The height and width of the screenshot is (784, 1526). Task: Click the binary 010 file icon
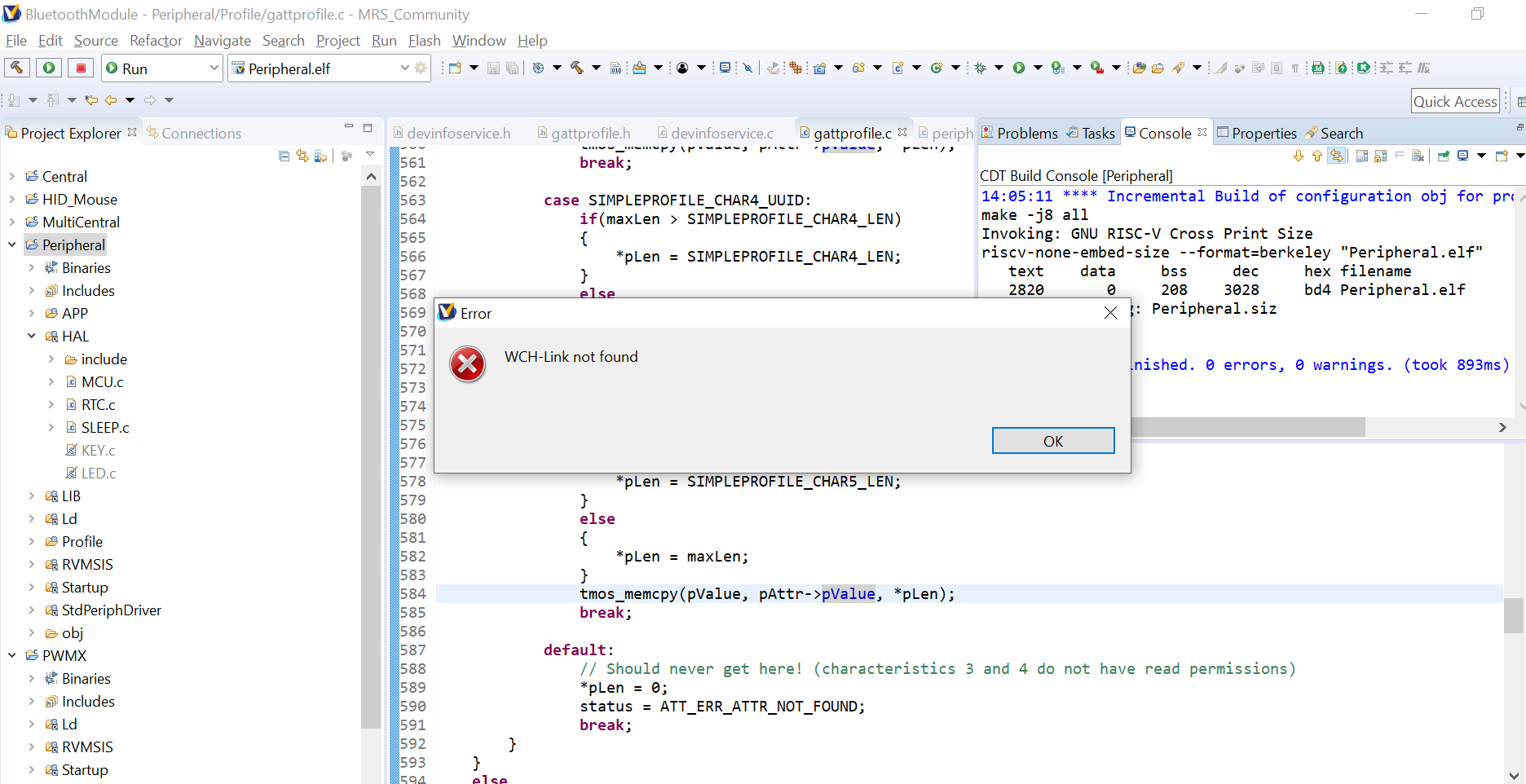click(x=616, y=68)
